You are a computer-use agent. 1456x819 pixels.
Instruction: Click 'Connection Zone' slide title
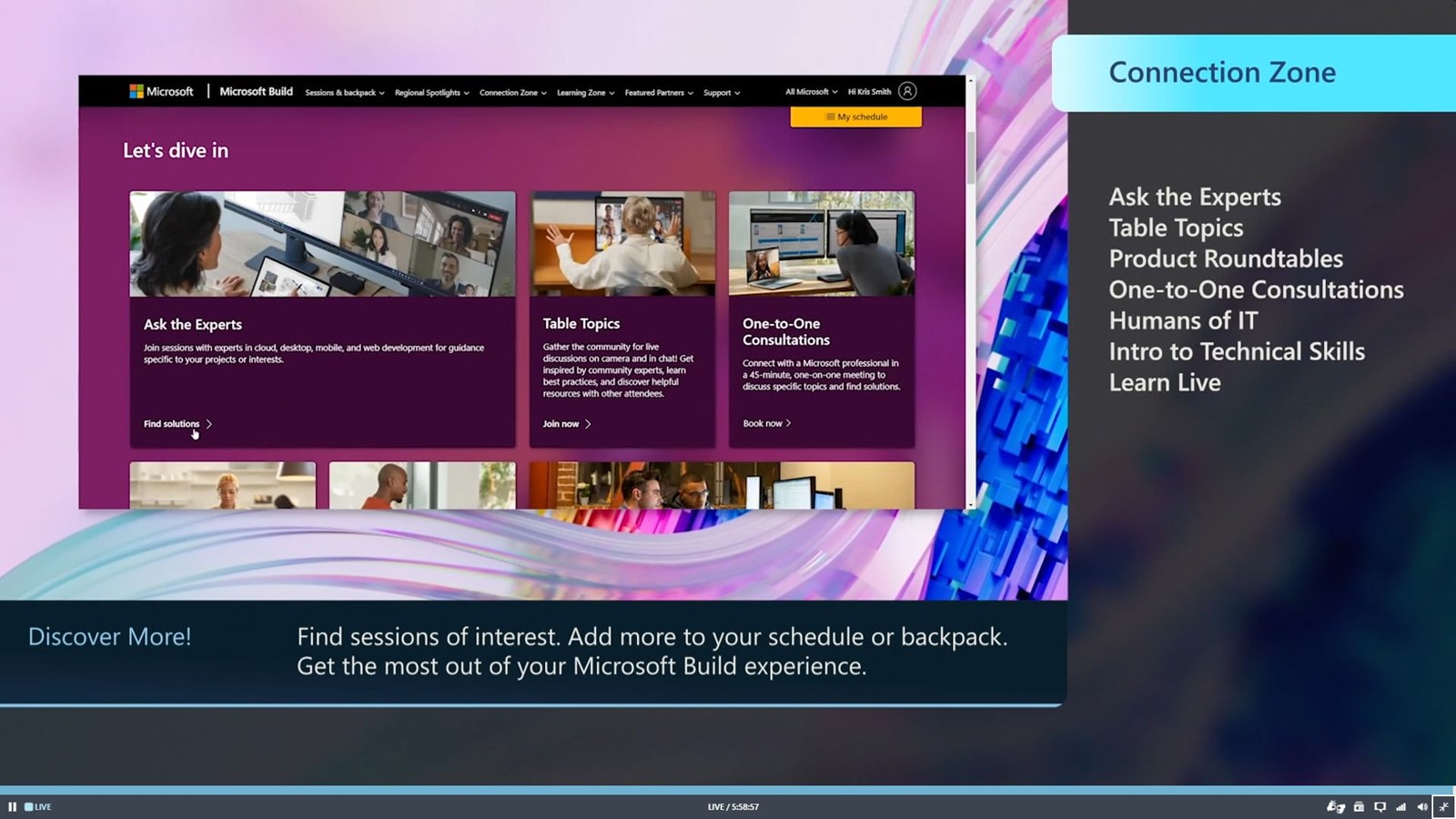tap(1222, 73)
